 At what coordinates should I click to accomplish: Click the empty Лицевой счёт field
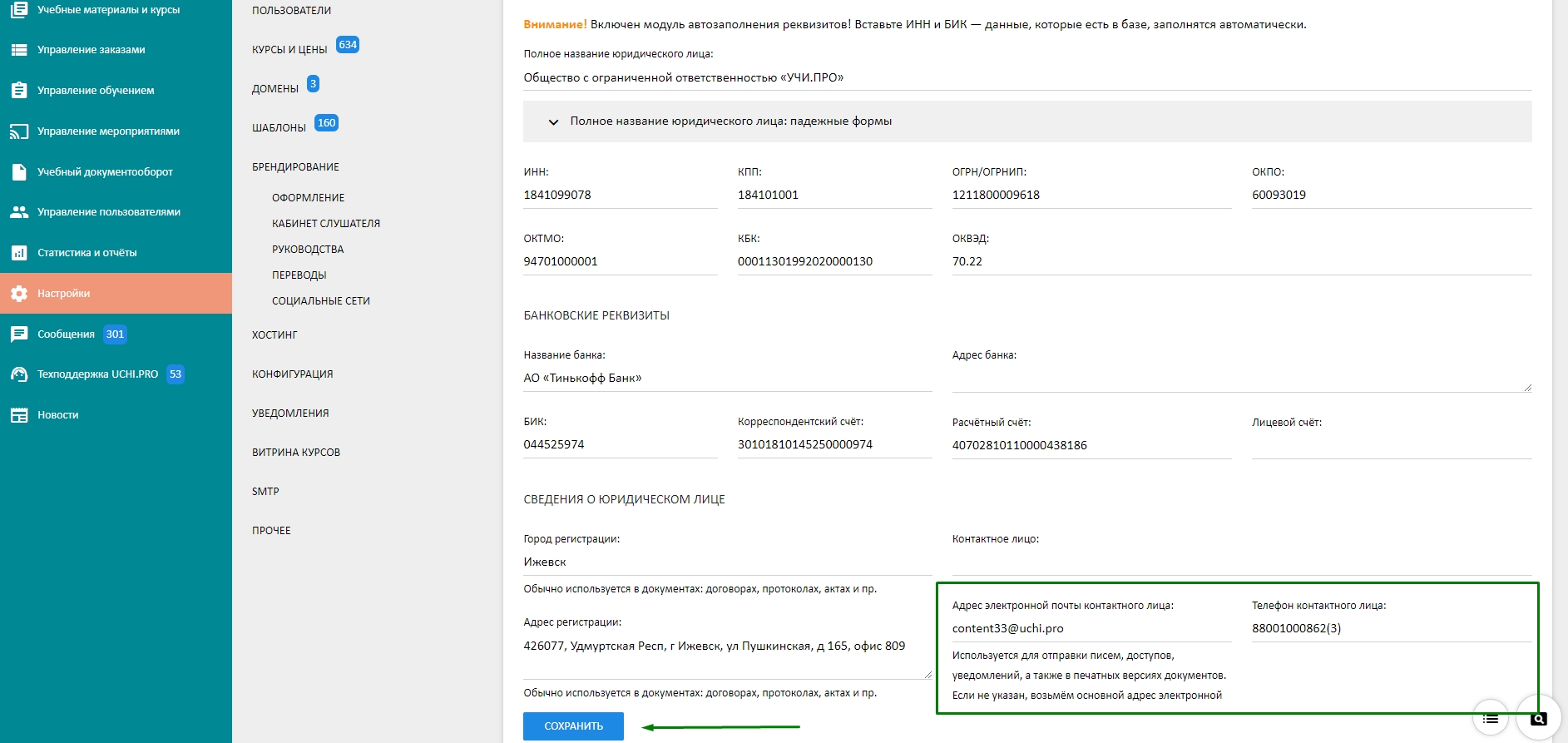coord(1391,446)
